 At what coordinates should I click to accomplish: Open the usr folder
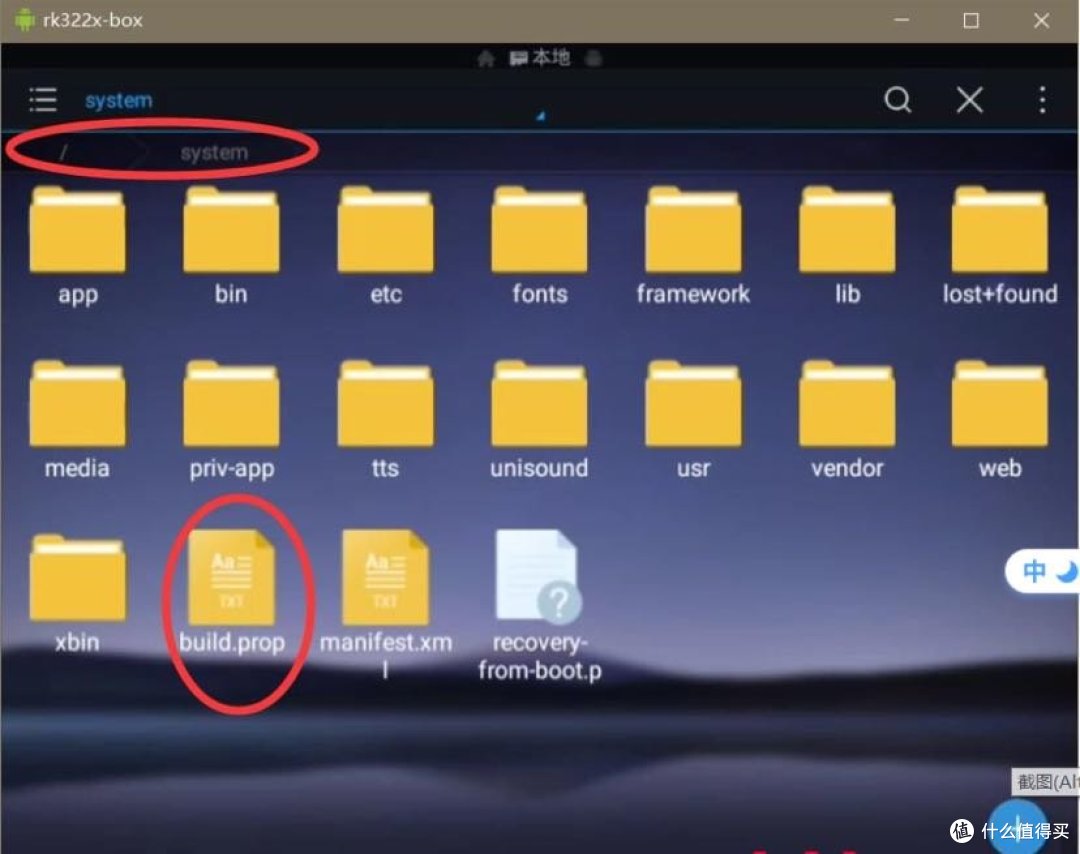(693, 420)
